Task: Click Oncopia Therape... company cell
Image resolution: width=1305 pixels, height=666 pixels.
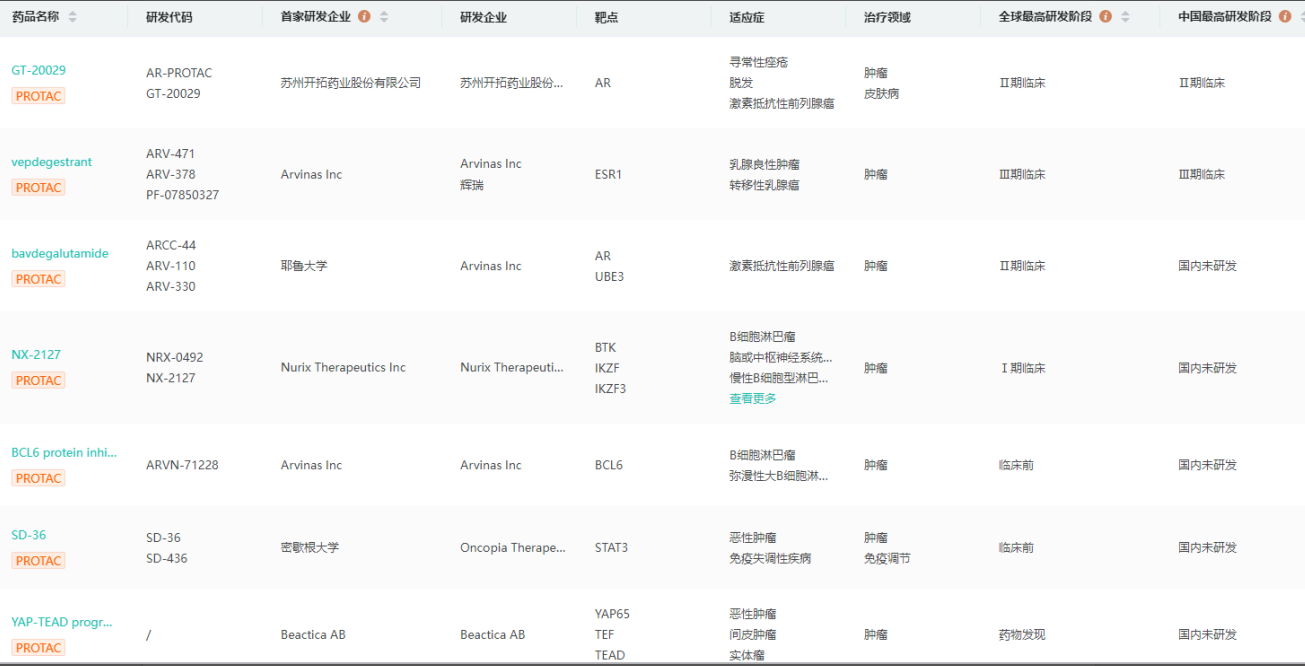Action: click(513, 548)
